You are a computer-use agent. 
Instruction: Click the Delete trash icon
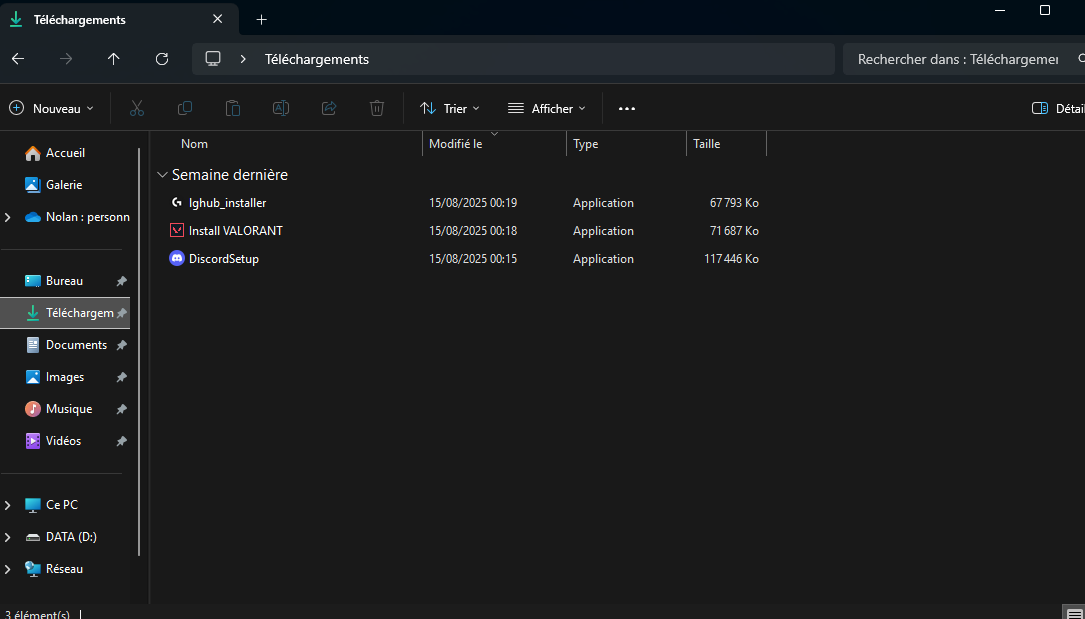coord(377,109)
